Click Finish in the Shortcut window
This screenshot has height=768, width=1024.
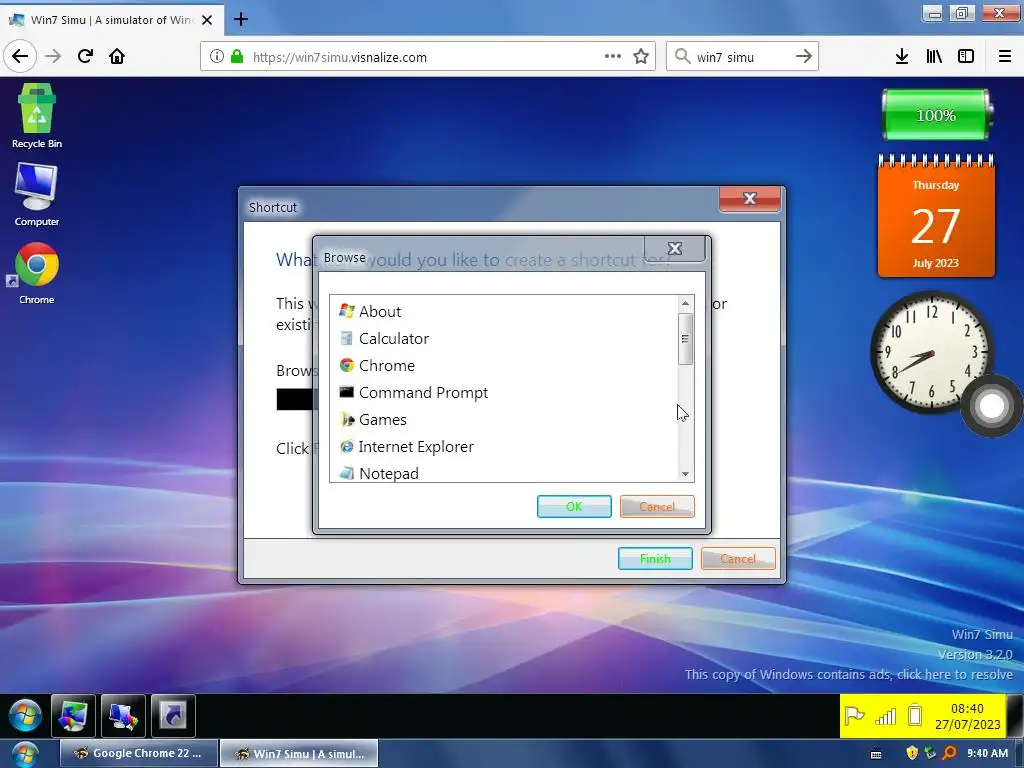point(655,558)
